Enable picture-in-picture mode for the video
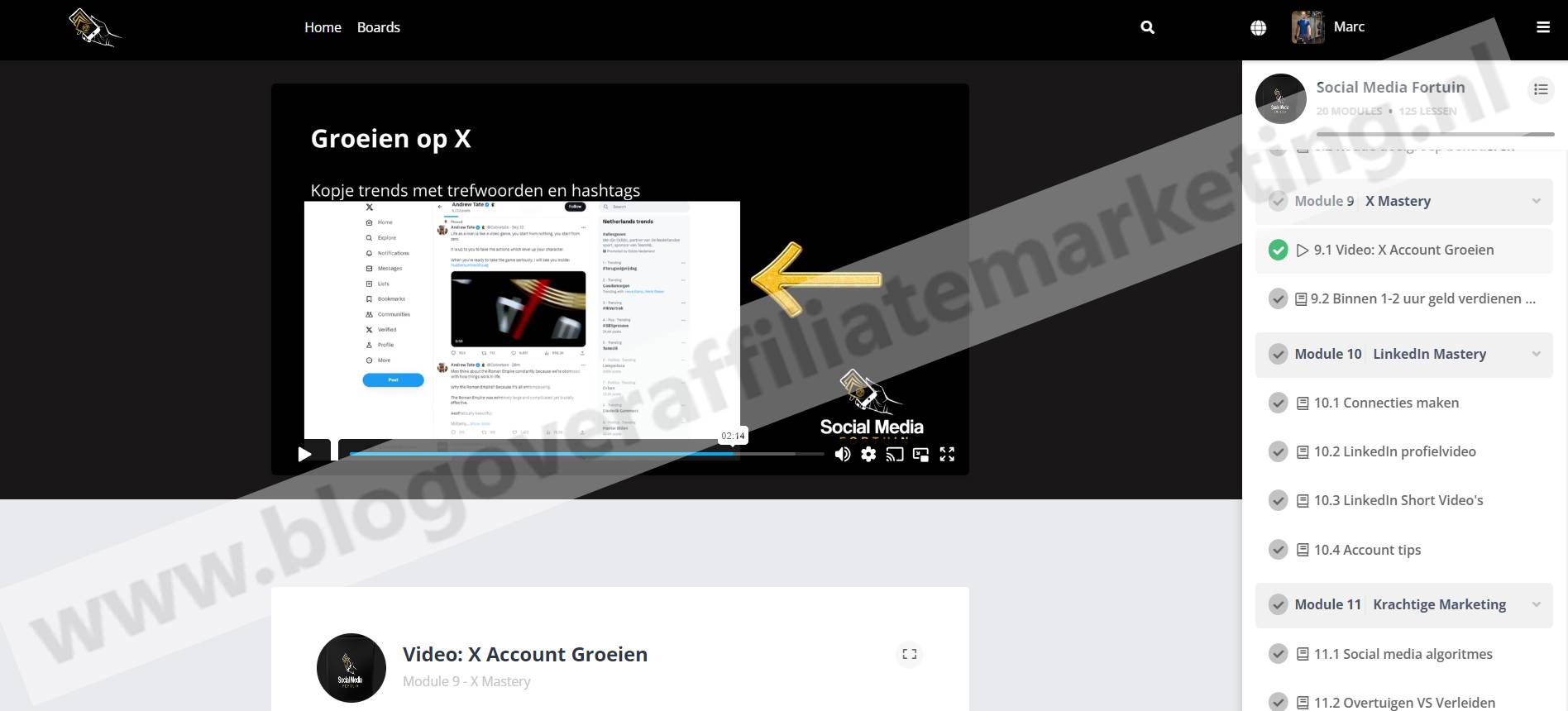The height and width of the screenshot is (711, 1568). tap(920, 454)
